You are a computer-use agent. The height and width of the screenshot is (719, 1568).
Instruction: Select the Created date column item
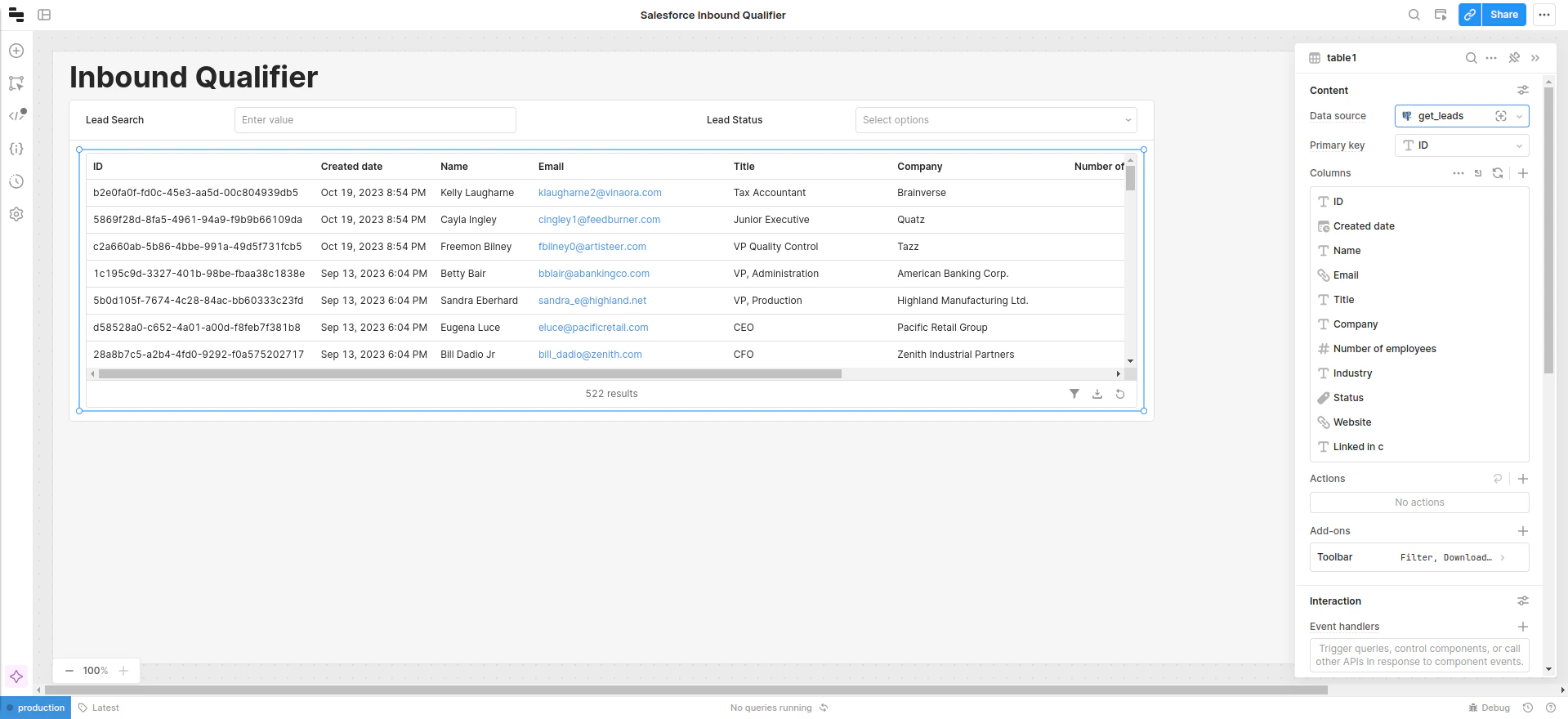pyautogui.click(x=1419, y=226)
